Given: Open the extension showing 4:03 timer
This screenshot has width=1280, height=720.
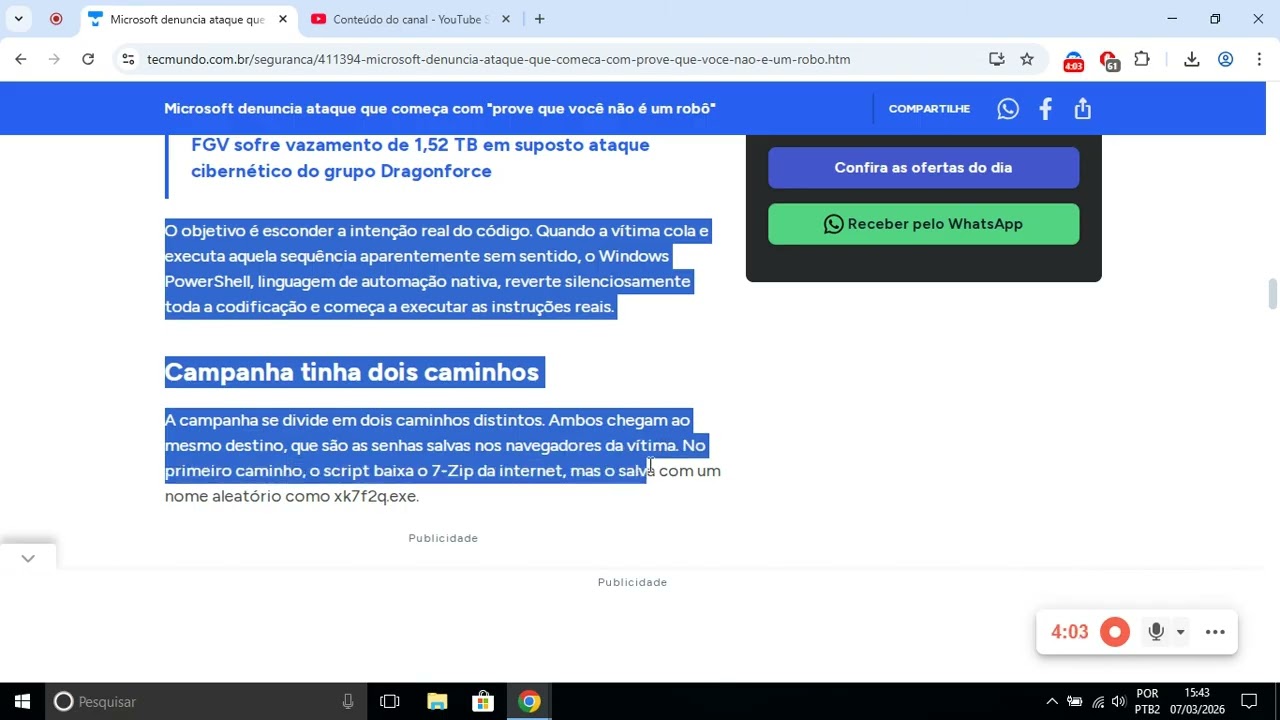Looking at the screenshot, I should (x=1073, y=61).
